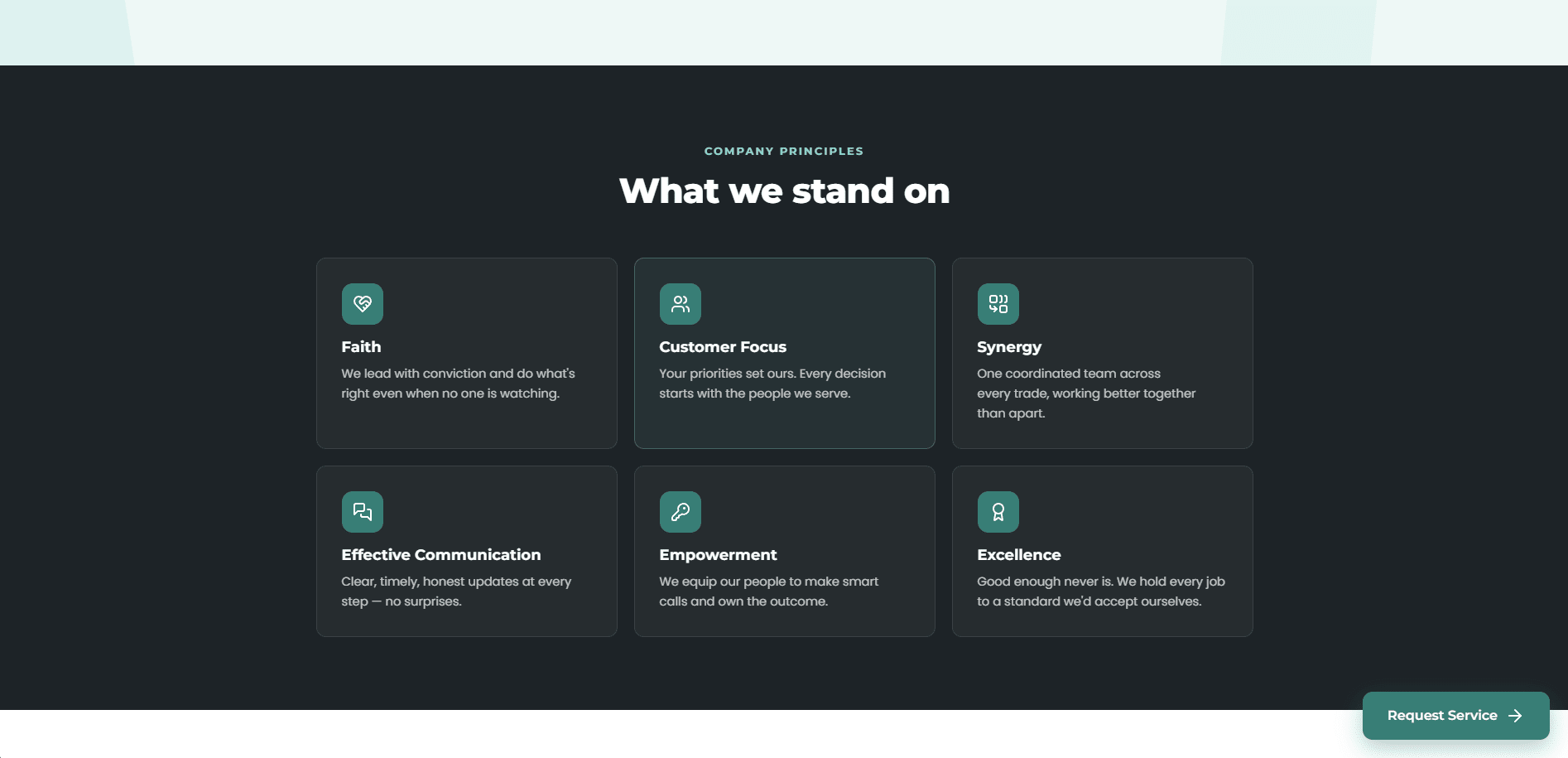Click 'Clear, timely, honest updates' description
The width and height of the screenshot is (1568, 758).
pyautogui.click(x=456, y=591)
